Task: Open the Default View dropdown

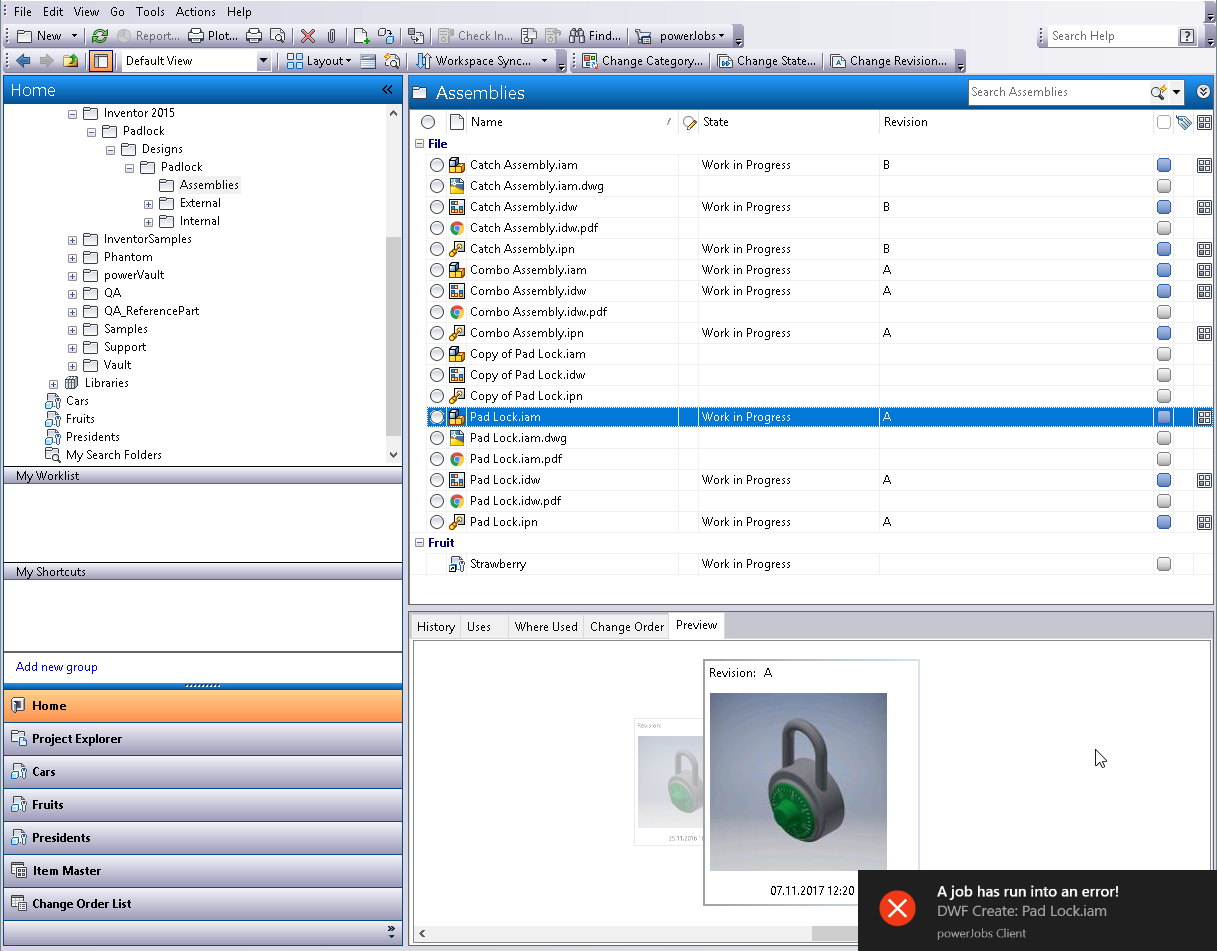Action: (264, 61)
